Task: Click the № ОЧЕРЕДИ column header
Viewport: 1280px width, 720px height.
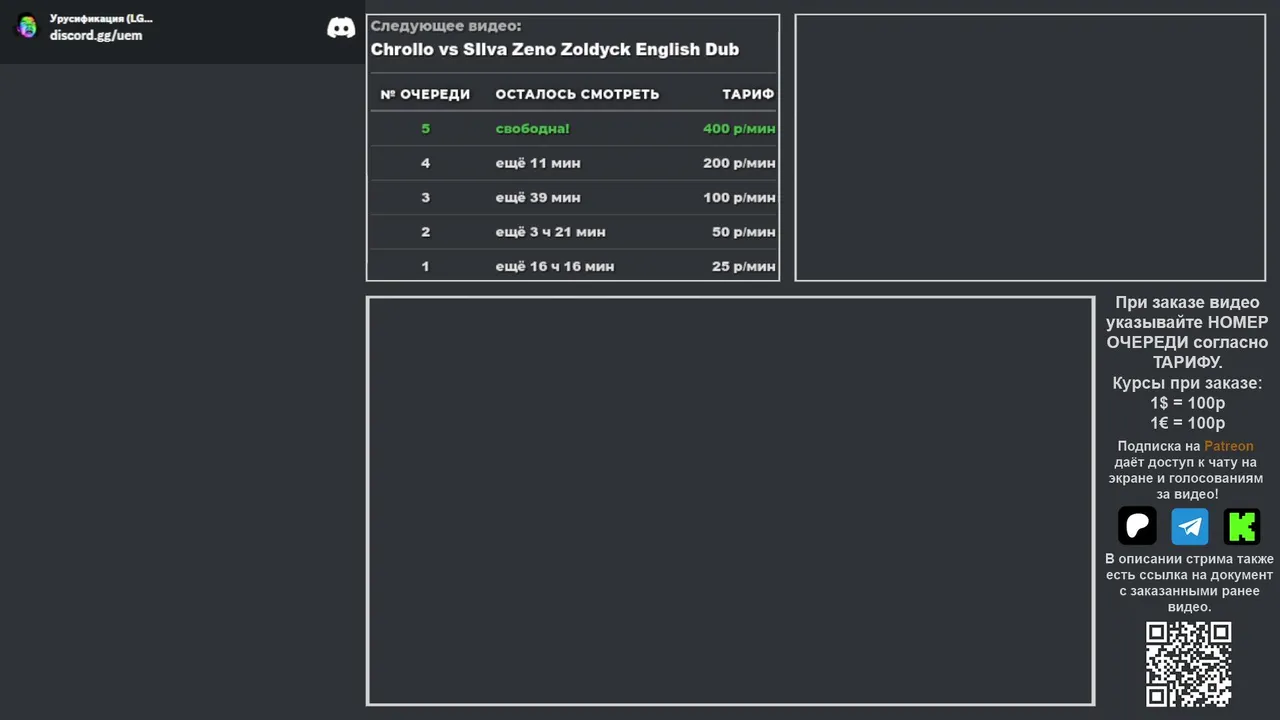Action: pos(425,94)
